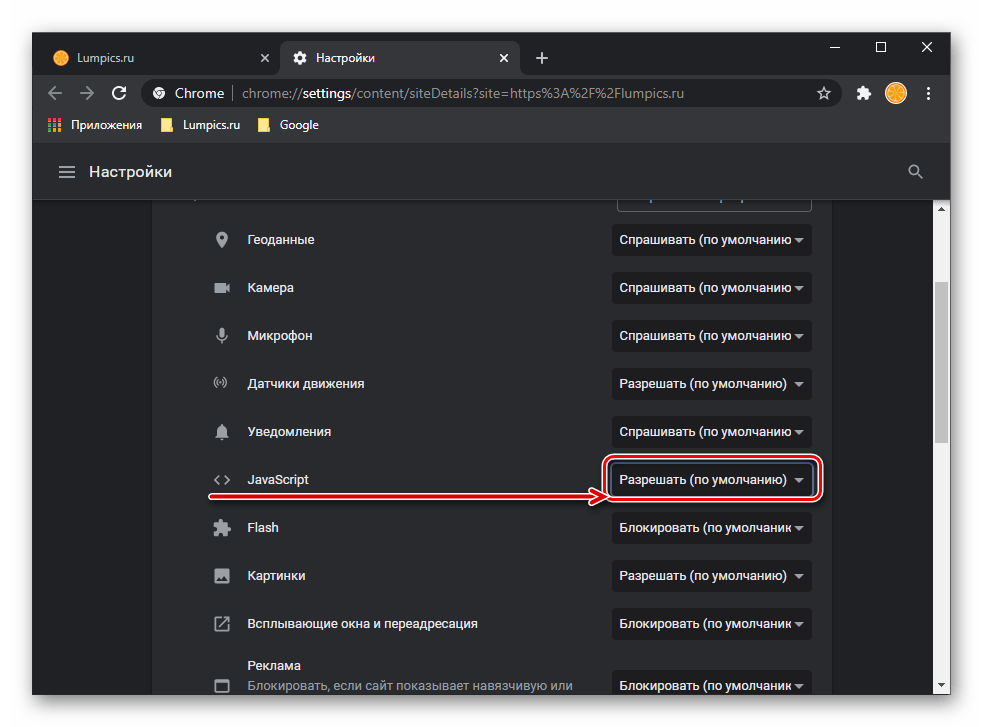This screenshot has width=983, height=727.
Task: Open the Геоданные permission dropdown
Action: [711, 240]
